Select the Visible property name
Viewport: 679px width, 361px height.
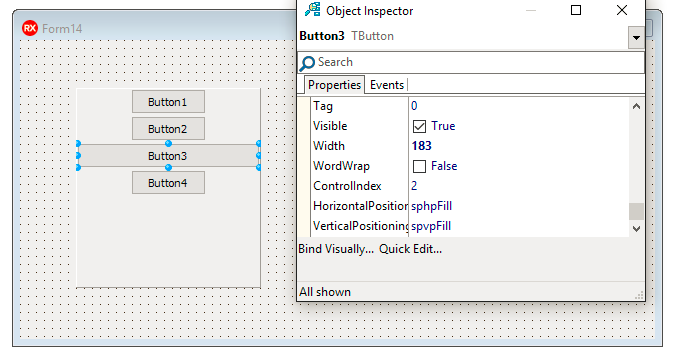[x=330, y=126]
